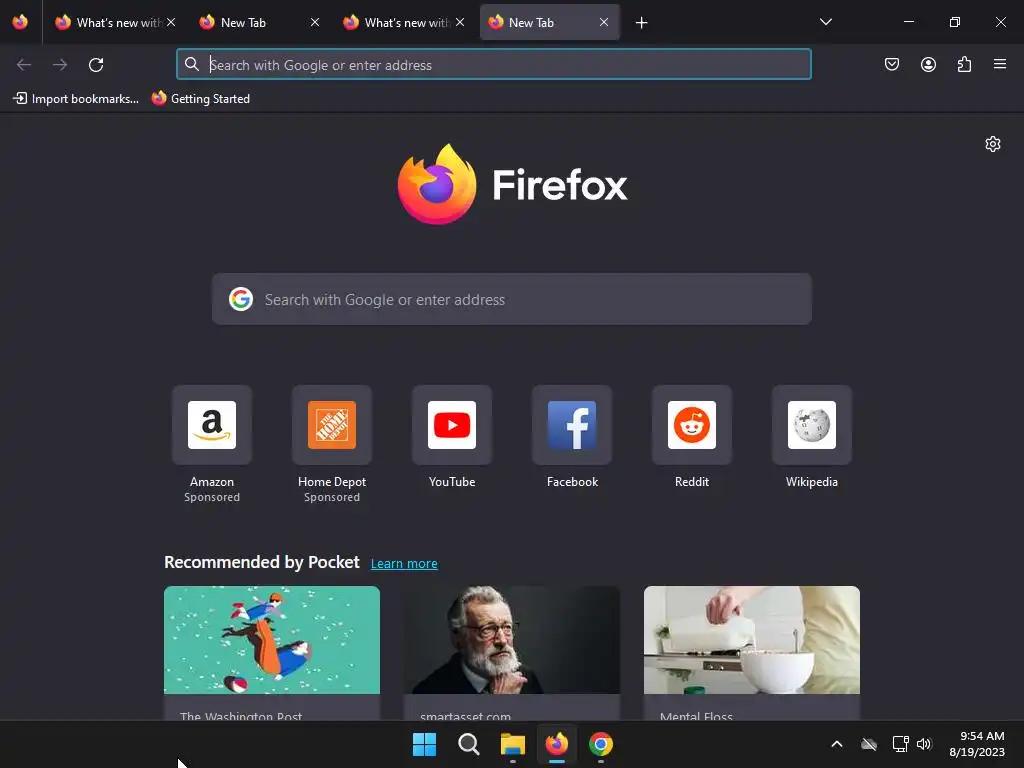The width and height of the screenshot is (1024, 768).
Task: Open the Firefox account icon
Action: coord(928,64)
